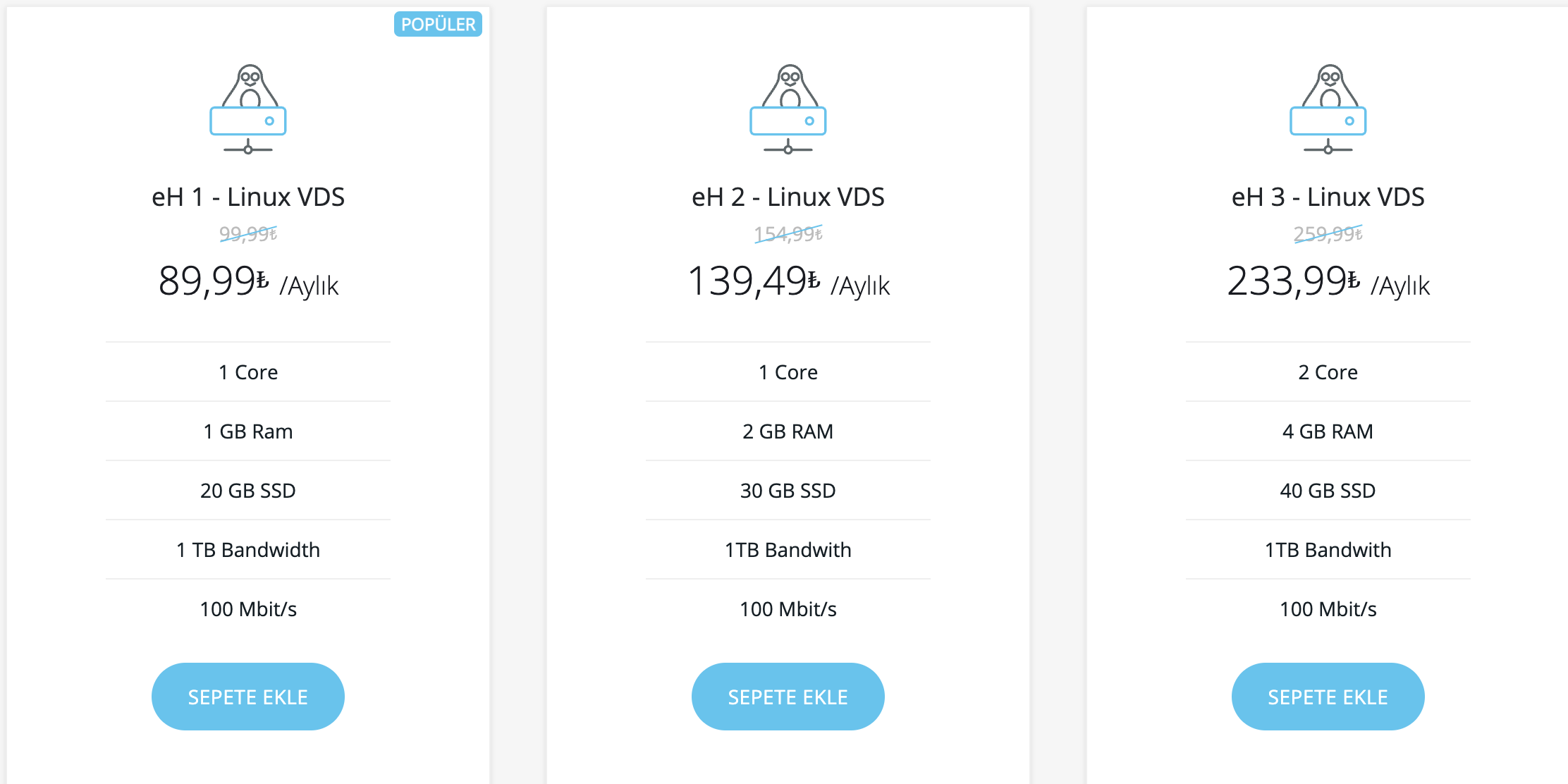
Task: Click the 1 TB Bandwidth row in eH 1
Action: 248,550
